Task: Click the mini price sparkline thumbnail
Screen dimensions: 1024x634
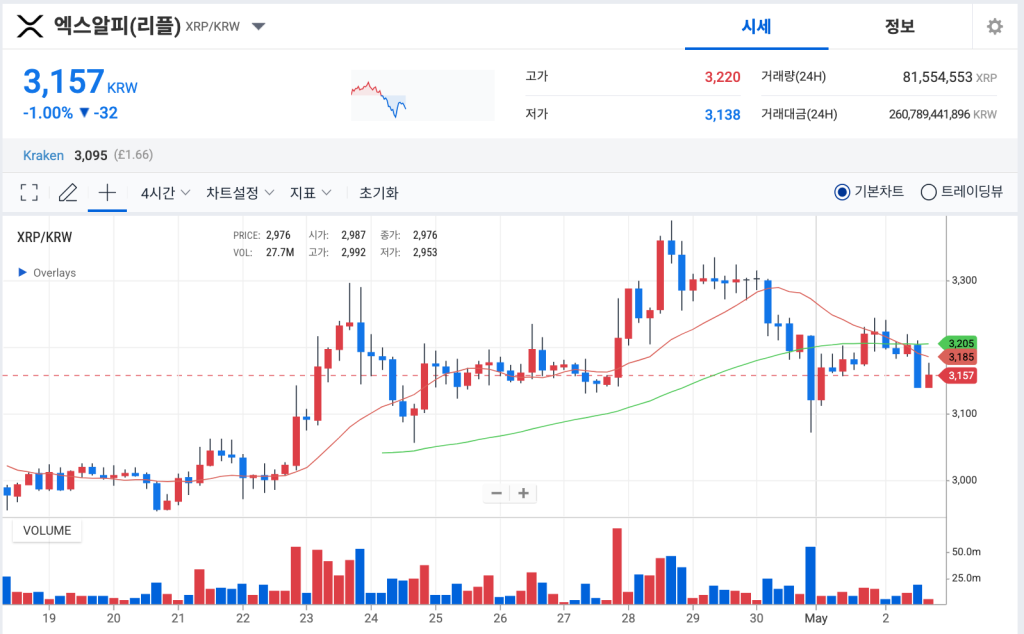Action: (x=423, y=95)
